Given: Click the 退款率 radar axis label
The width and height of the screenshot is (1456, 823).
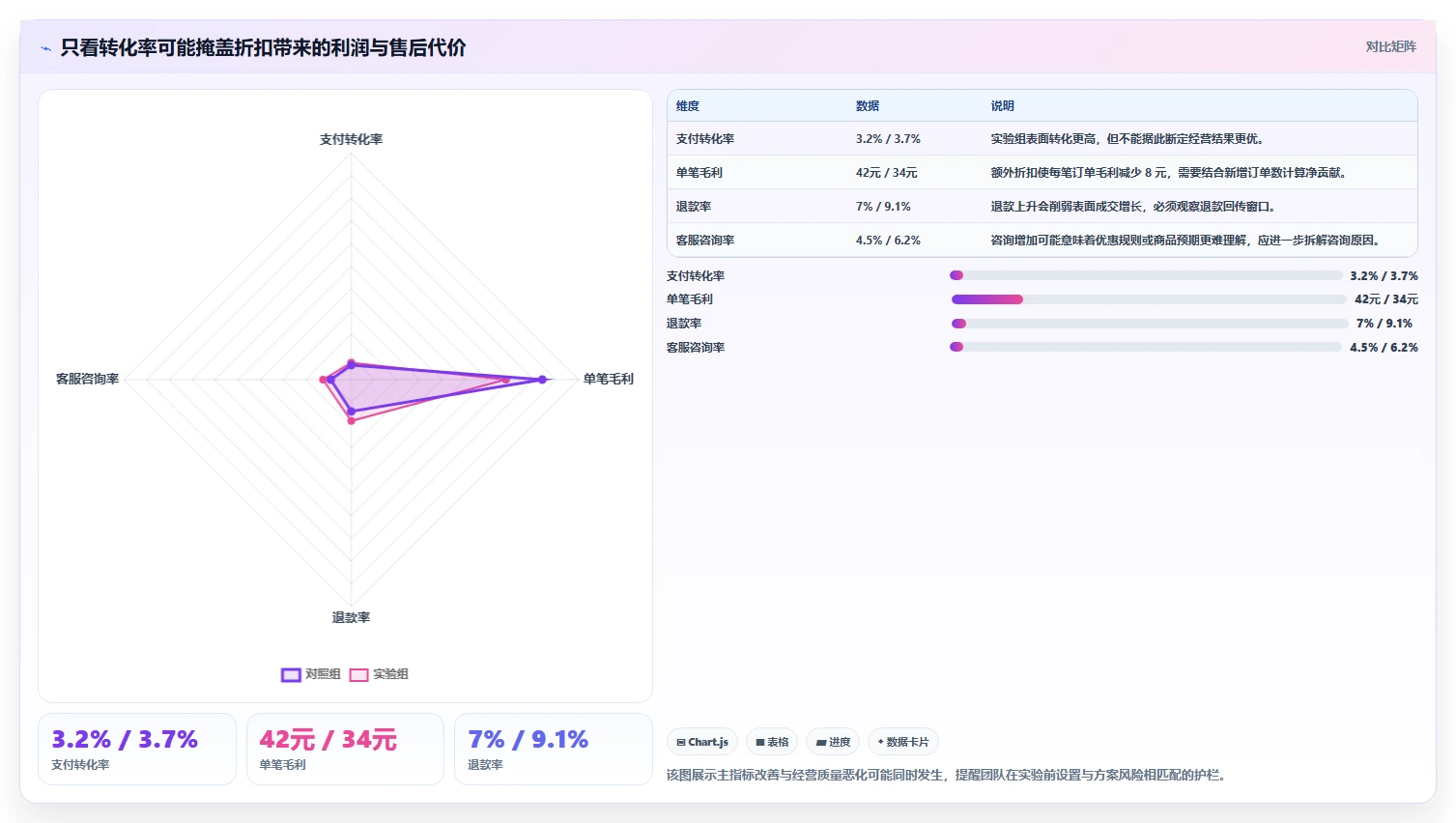Looking at the screenshot, I should pos(351,617).
